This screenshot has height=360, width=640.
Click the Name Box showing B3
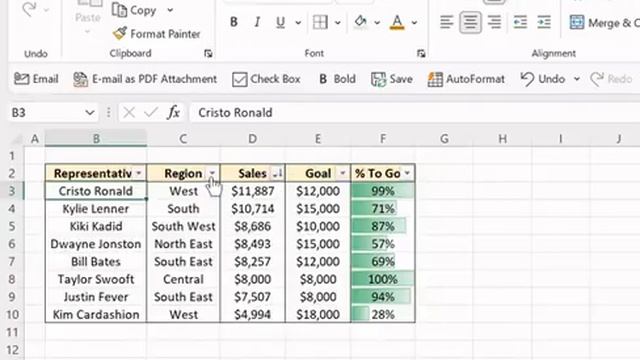(x=46, y=113)
